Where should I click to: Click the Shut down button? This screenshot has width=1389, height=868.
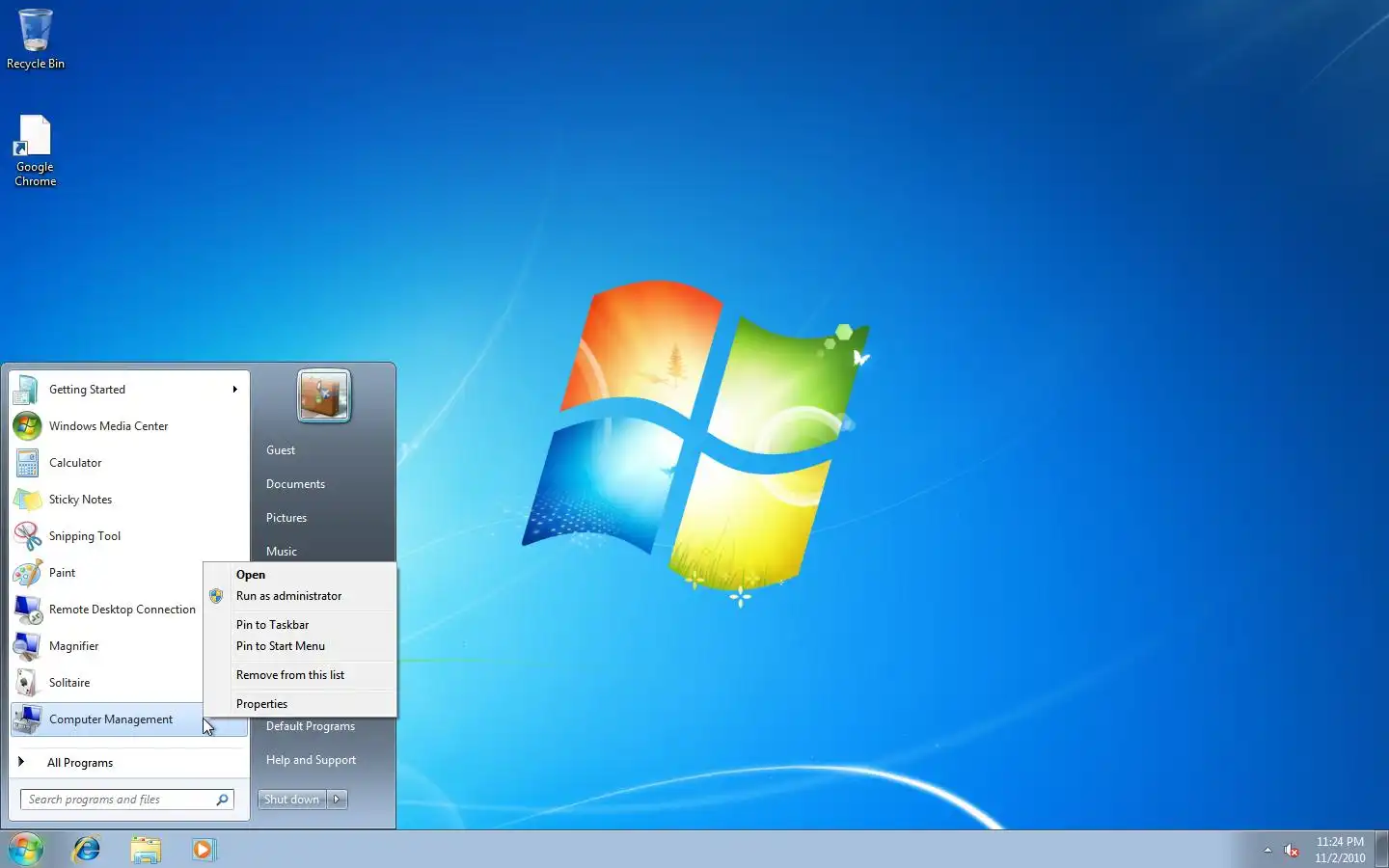coord(292,800)
